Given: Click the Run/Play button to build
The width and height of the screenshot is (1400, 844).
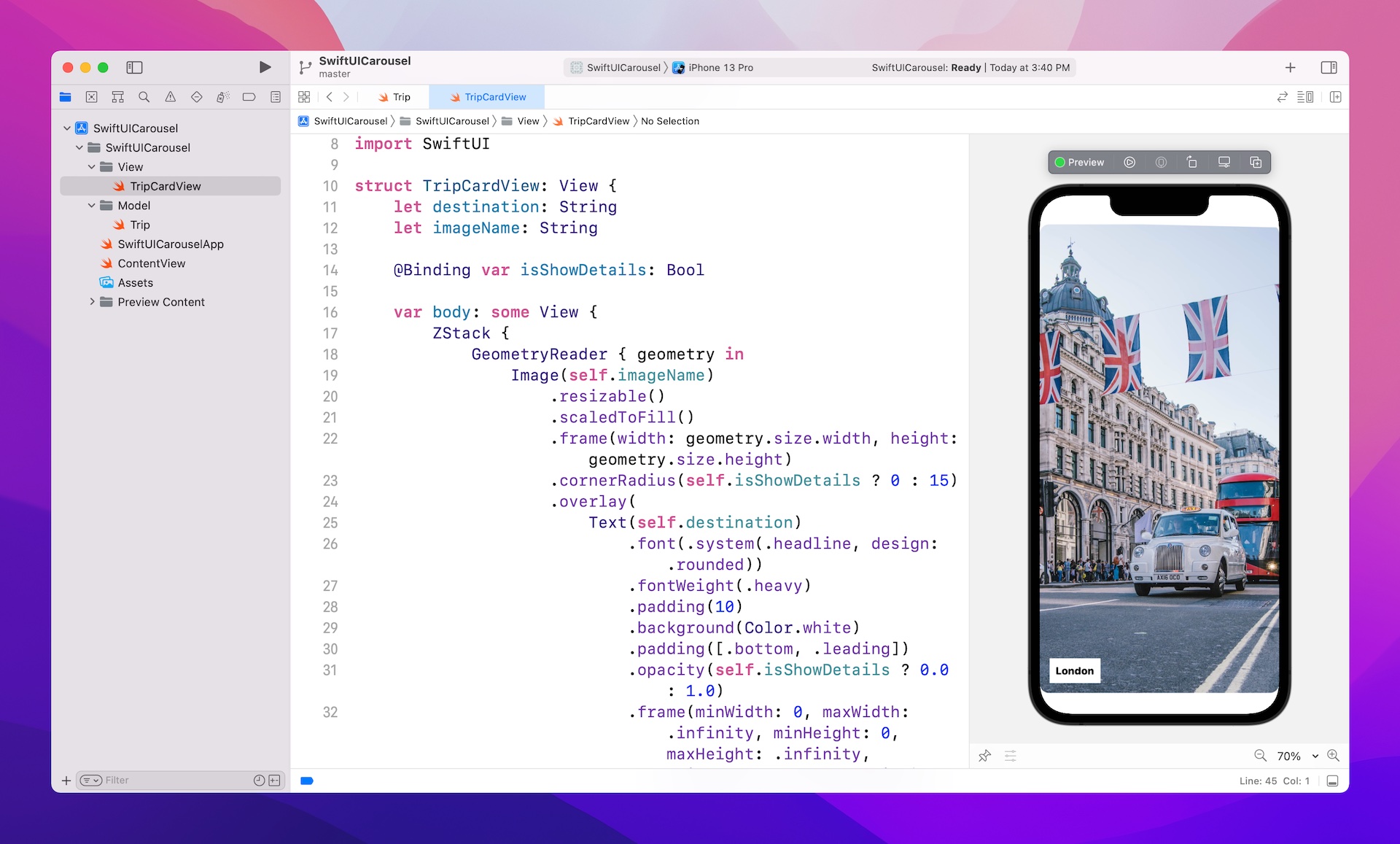Looking at the screenshot, I should 263,67.
